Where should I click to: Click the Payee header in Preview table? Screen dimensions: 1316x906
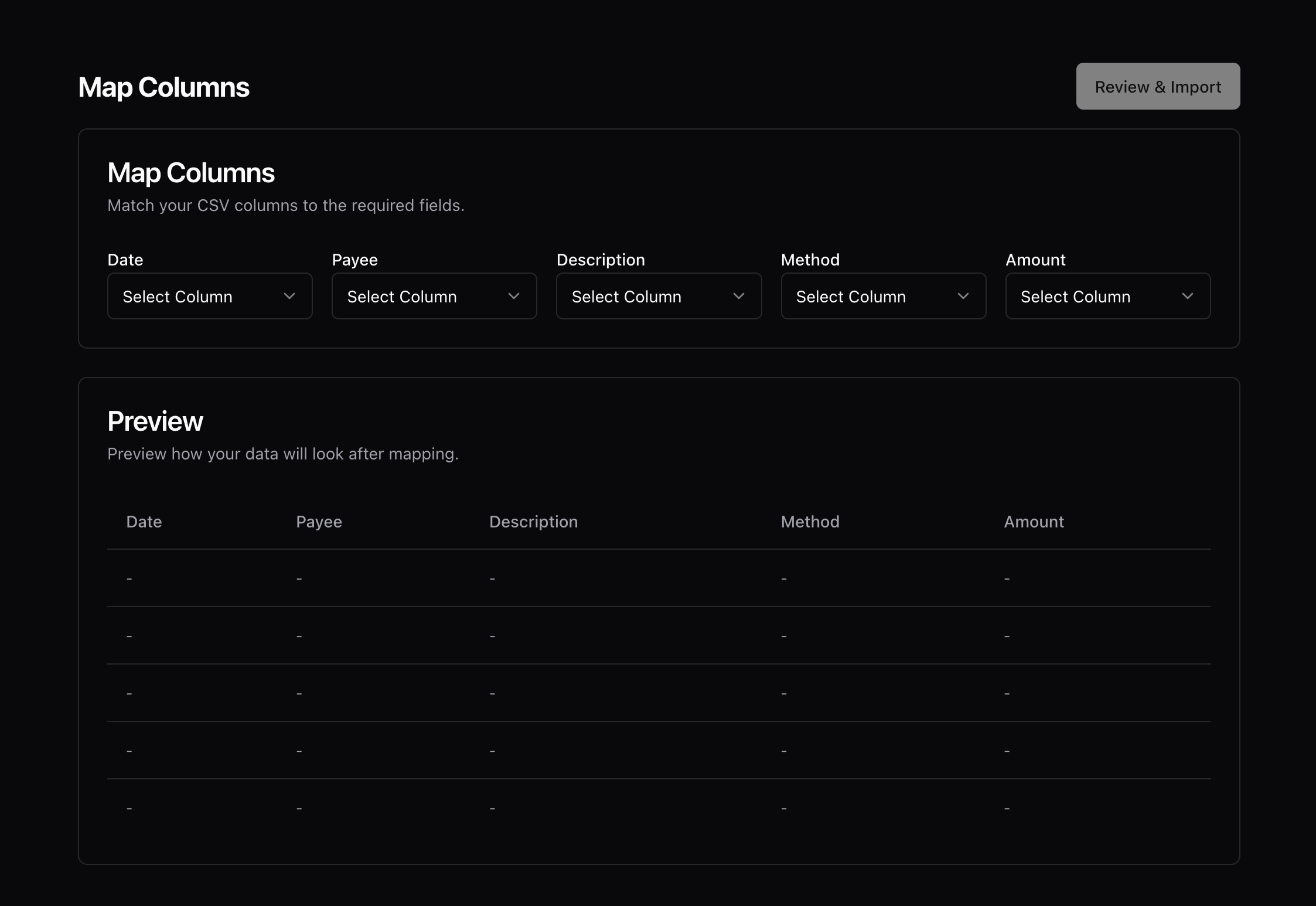click(319, 522)
